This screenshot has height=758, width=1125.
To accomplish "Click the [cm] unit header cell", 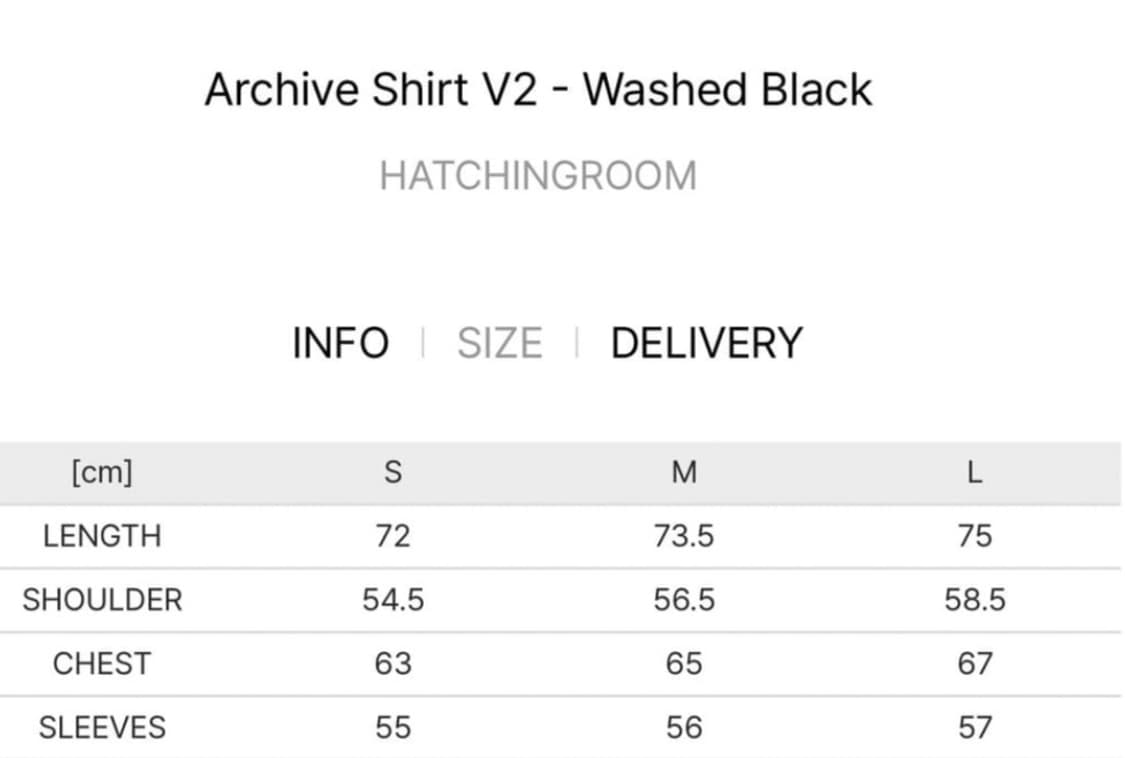I will tap(102, 472).
